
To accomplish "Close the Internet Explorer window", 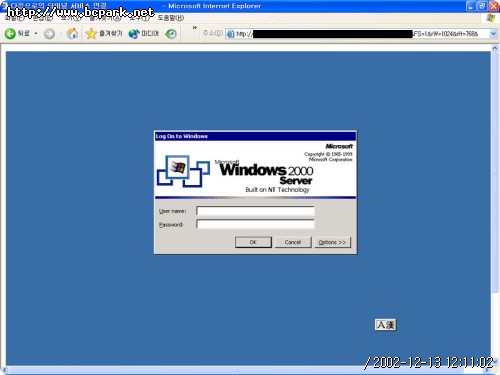I will click(x=494, y=6).
